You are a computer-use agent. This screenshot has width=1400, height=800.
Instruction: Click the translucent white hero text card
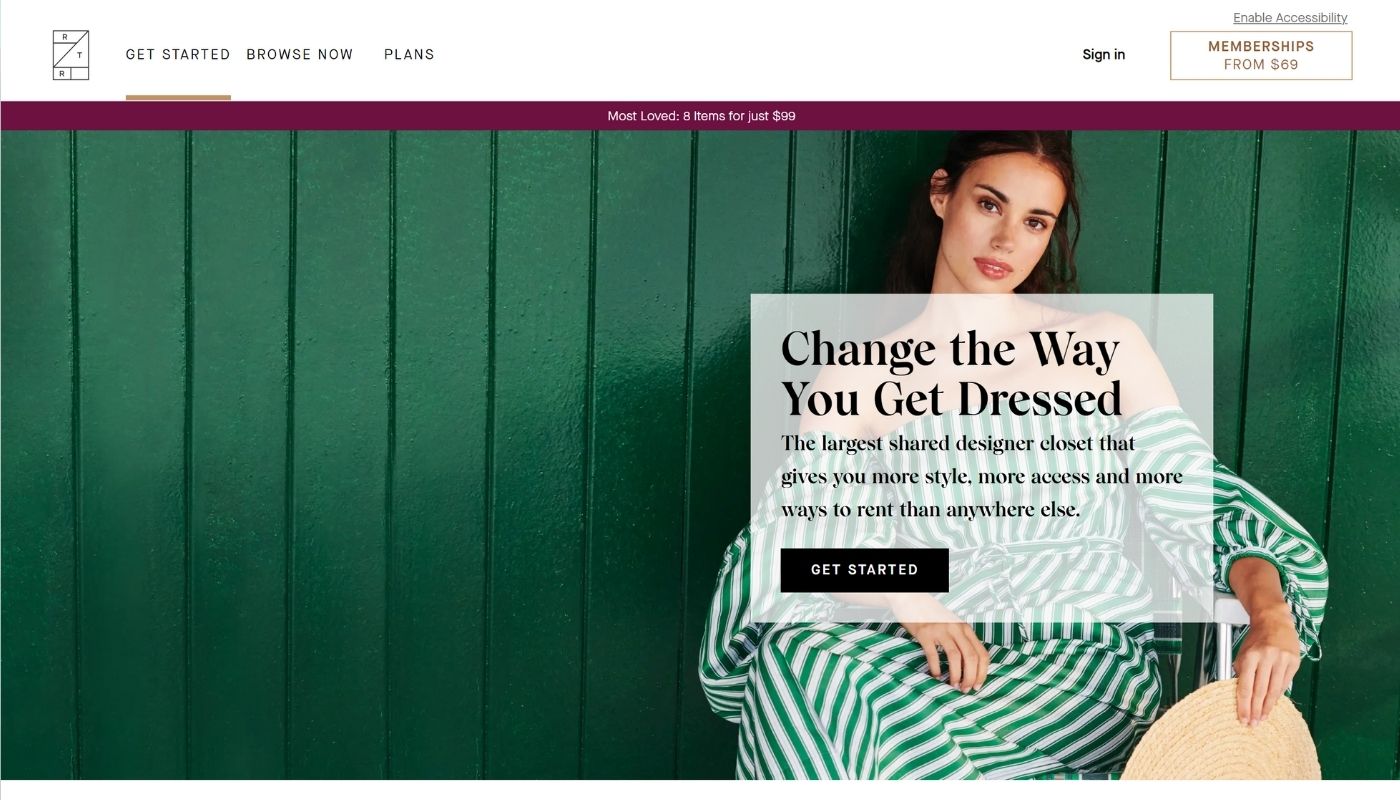(x=981, y=458)
